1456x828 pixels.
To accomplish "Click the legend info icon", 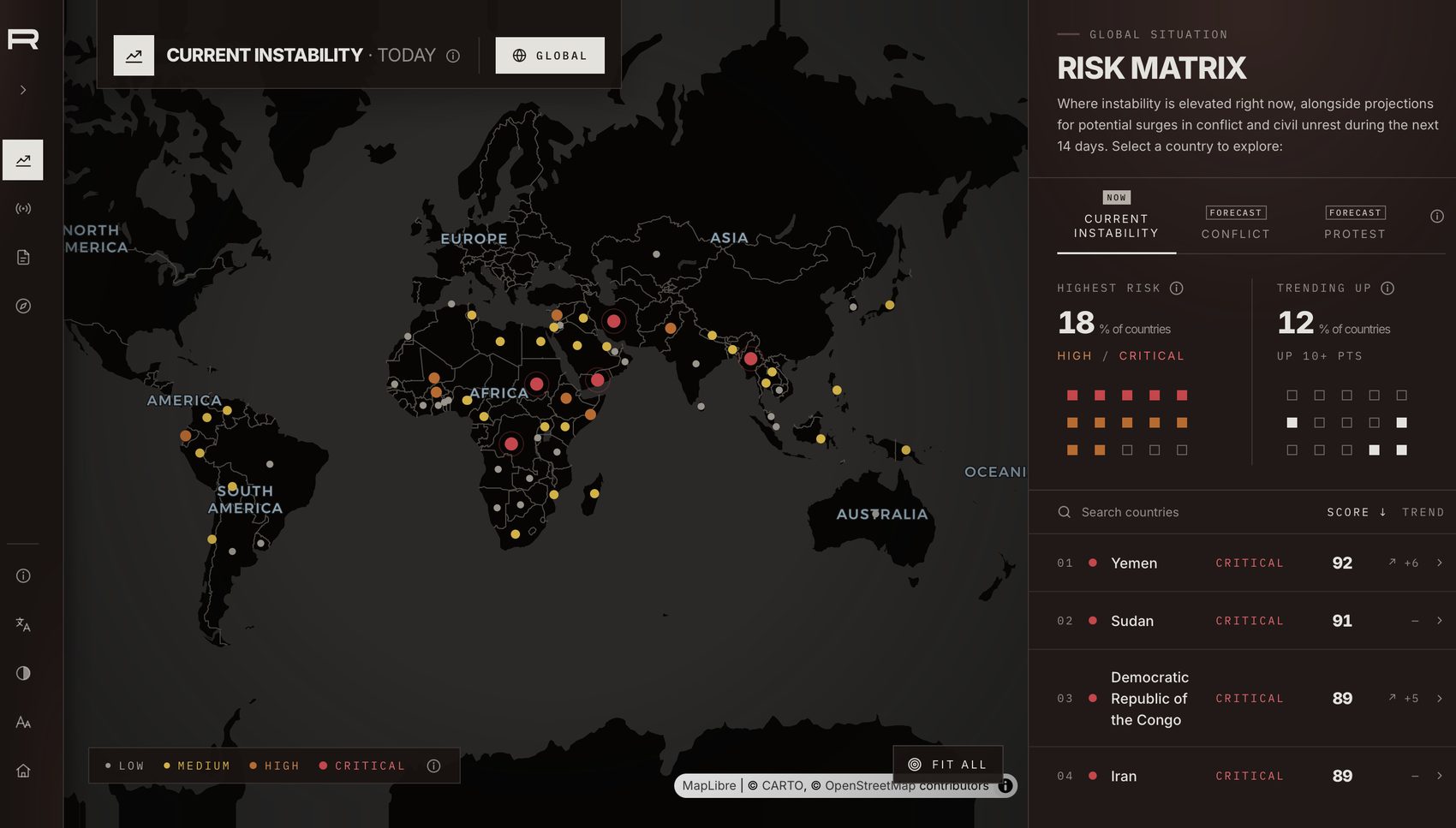I will (x=433, y=766).
